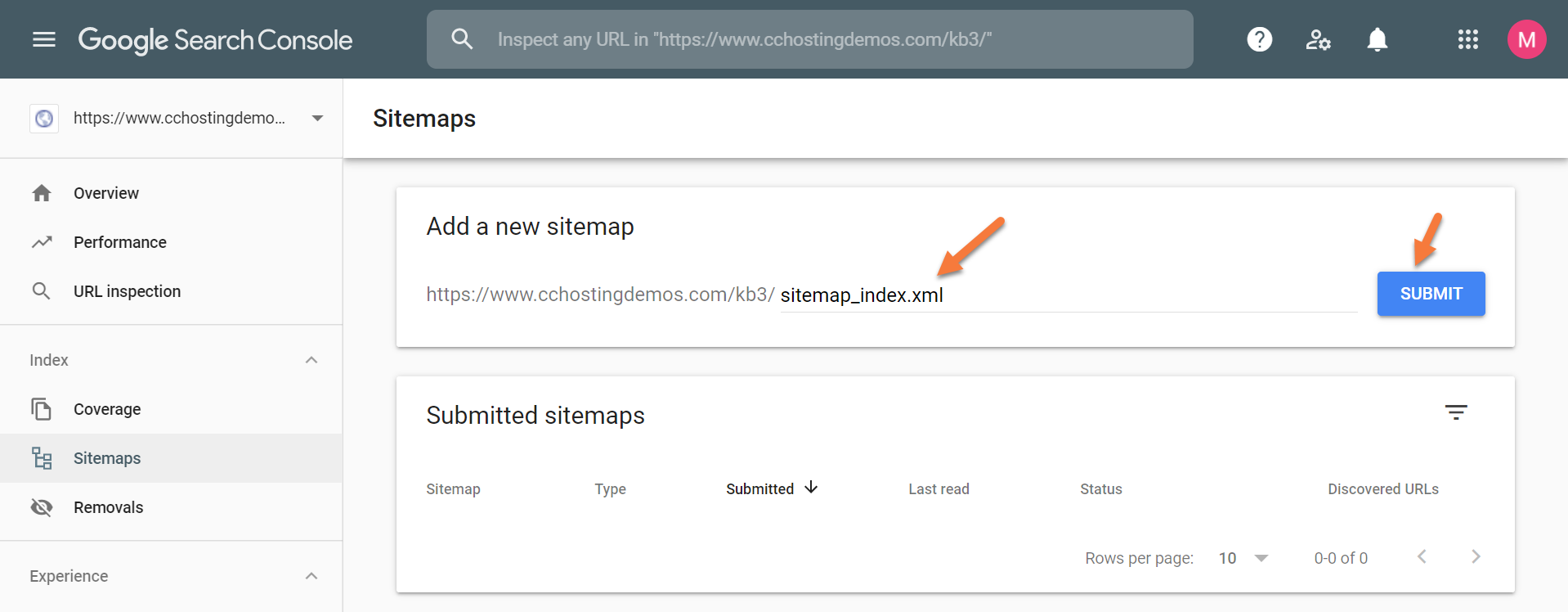1568x612 pixels.
Task: Open user and permission settings icon
Action: pos(1318,39)
